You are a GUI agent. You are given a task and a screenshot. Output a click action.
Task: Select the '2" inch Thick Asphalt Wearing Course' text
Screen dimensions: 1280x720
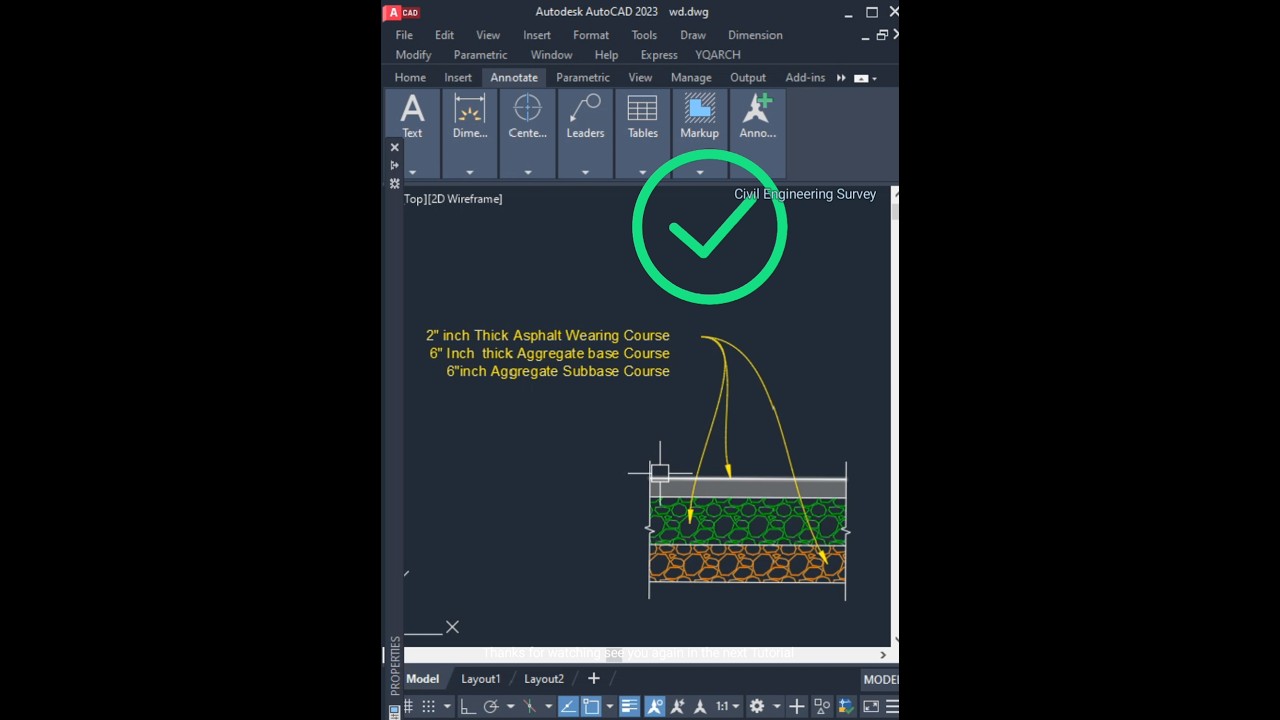pyautogui.click(x=548, y=335)
